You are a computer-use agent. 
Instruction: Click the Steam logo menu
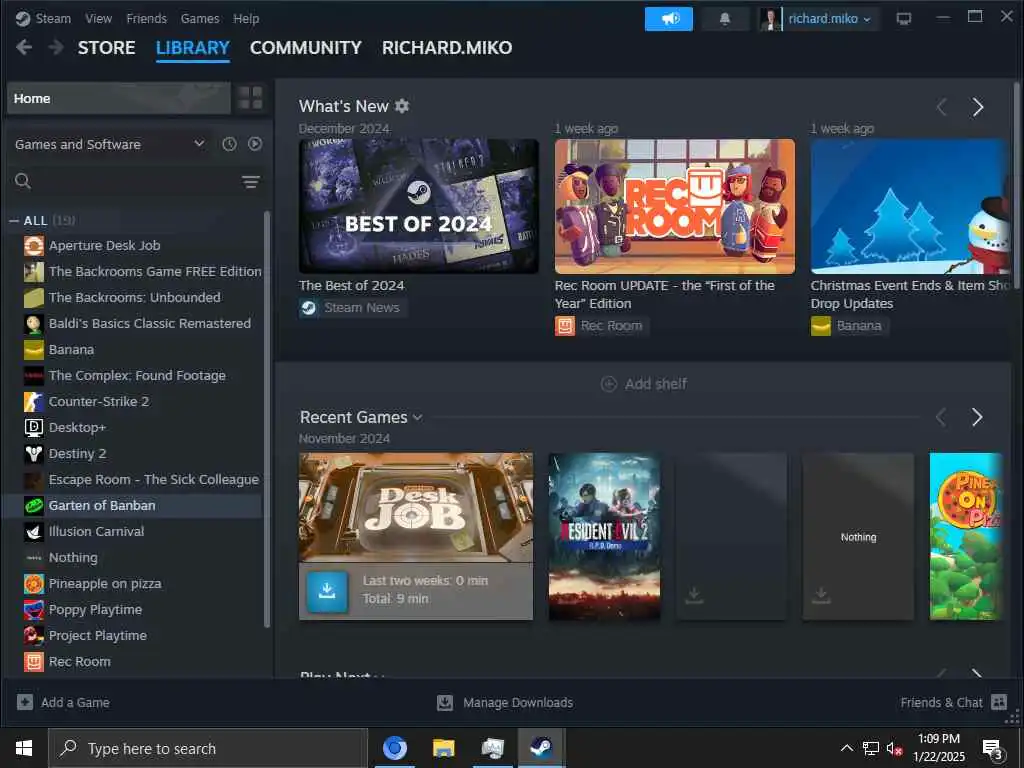coord(43,18)
